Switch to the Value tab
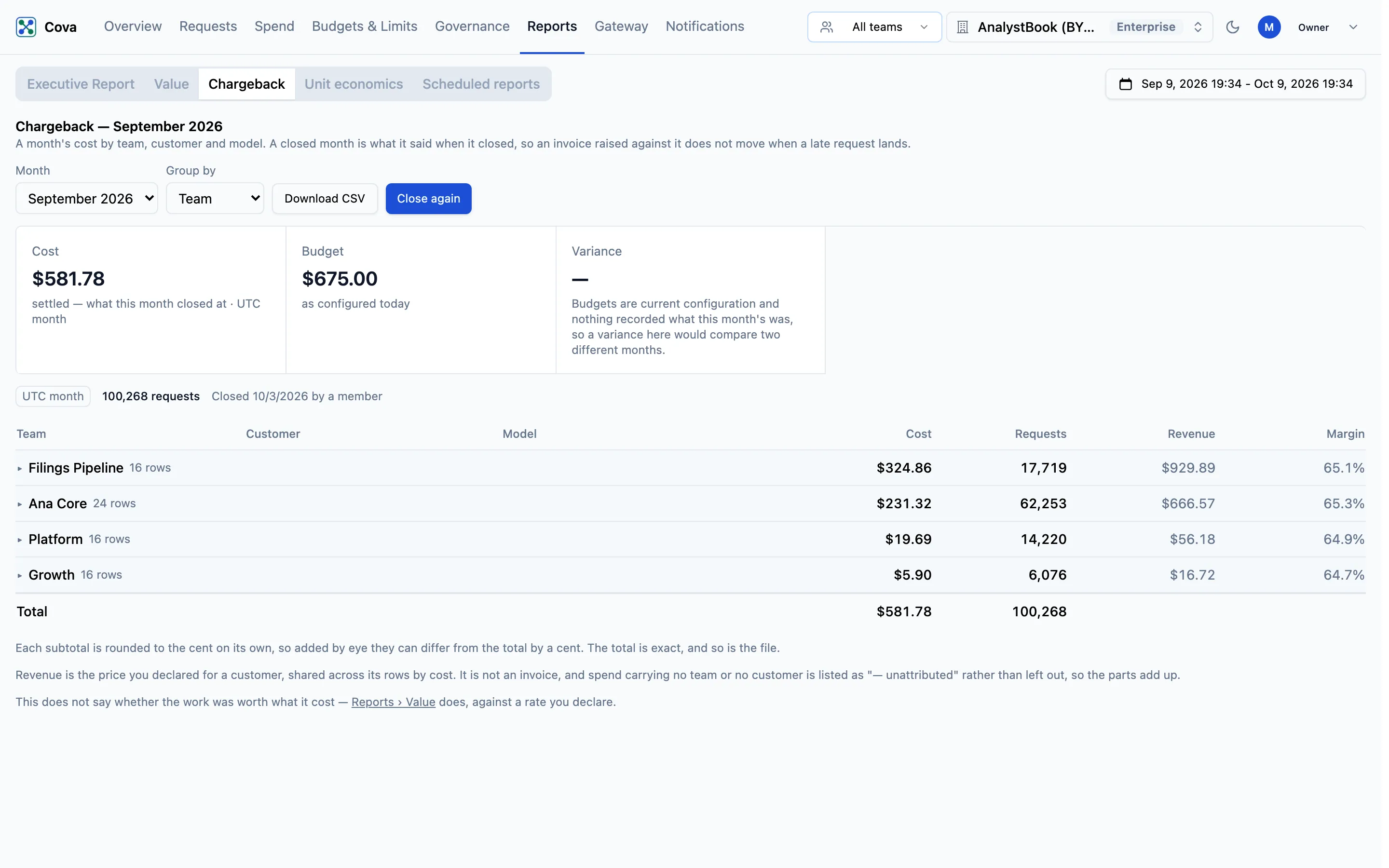The image size is (1389, 868). tap(171, 84)
